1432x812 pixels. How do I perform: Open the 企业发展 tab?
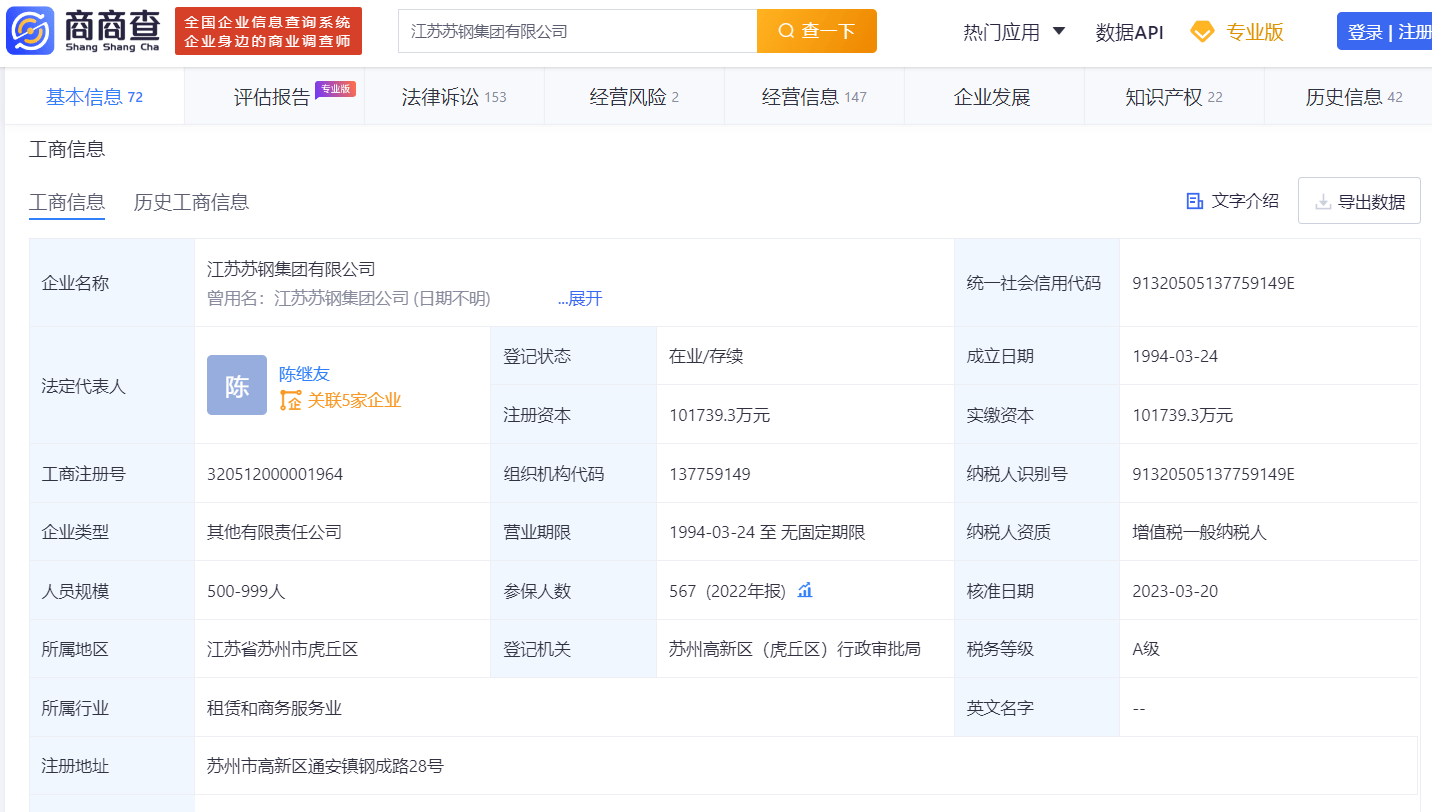(992, 97)
